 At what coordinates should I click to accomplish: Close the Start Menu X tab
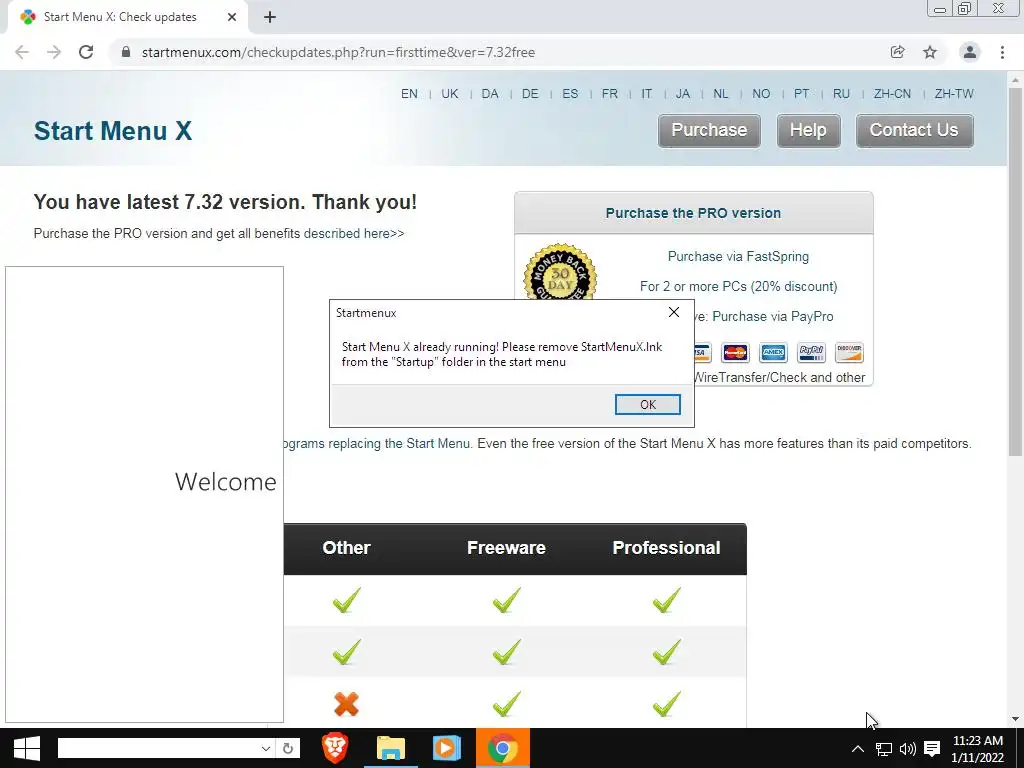click(x=232, y=17)
